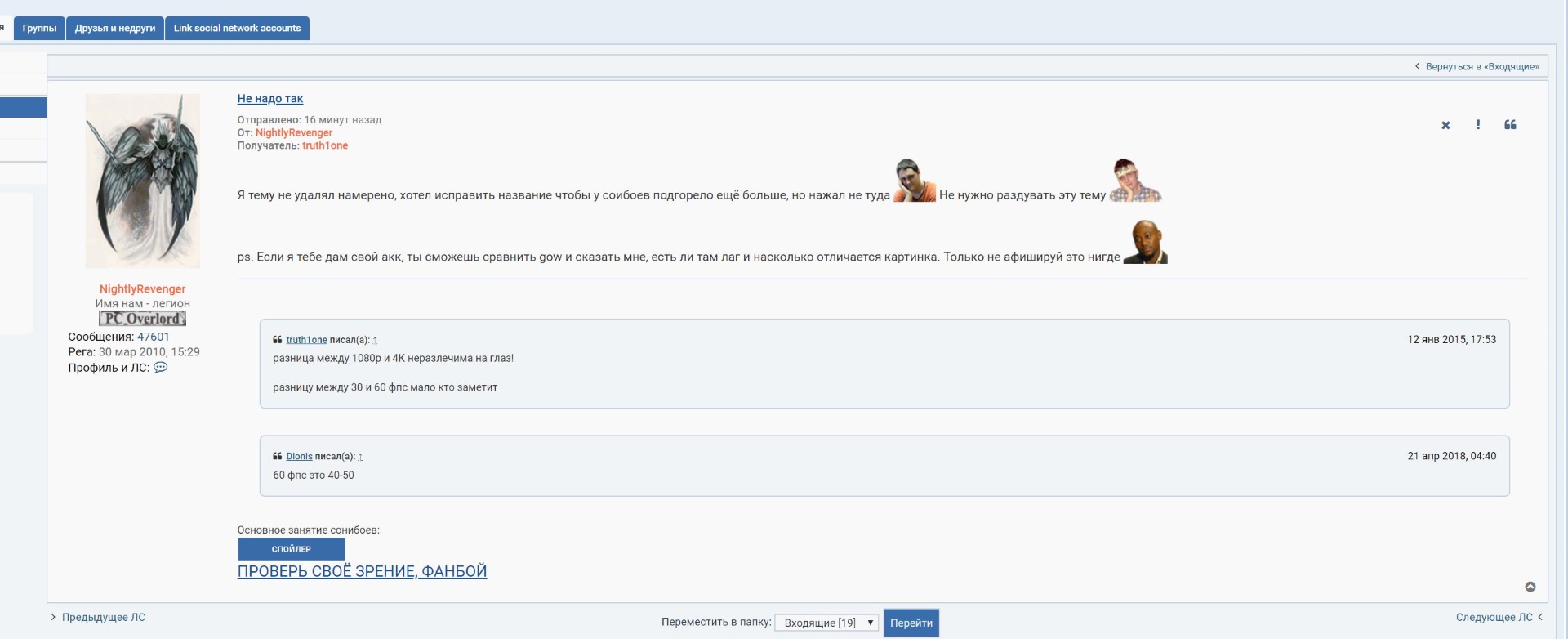Click the up arrow in Dionis's quote

(x=360, y=457)
